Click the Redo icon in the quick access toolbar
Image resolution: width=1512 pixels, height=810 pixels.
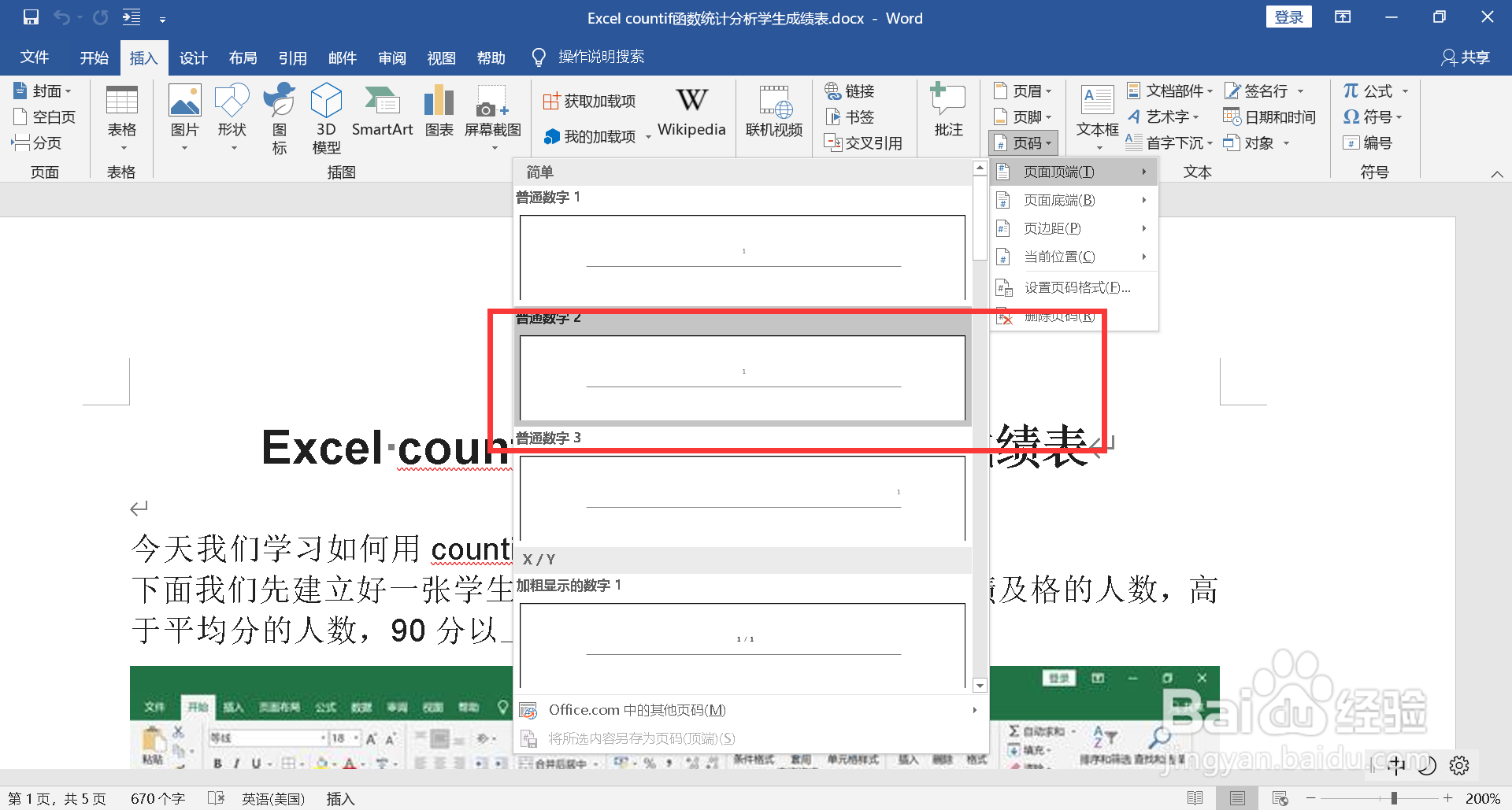[101, 17]
